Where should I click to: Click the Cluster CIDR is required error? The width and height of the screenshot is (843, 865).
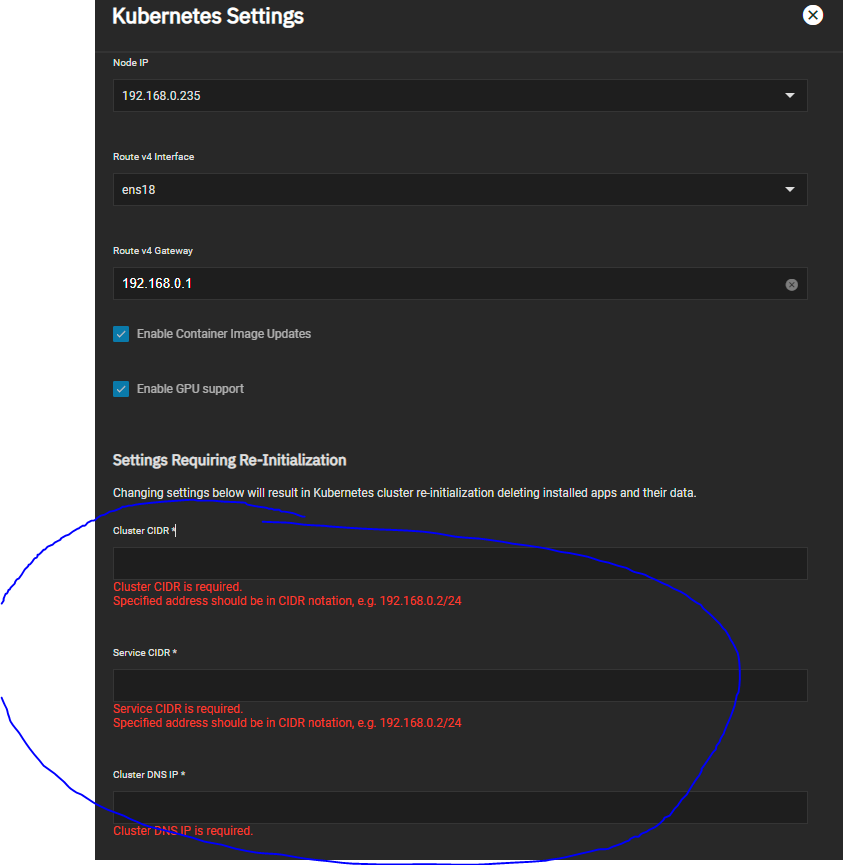point(177,587)
